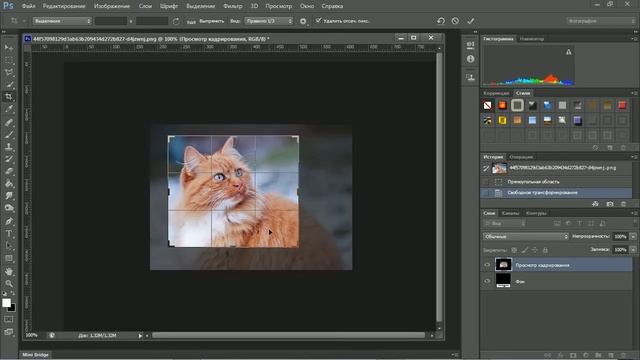Image resolution: width=640 pixels, height=360 pixels.
Task: Apply the red style swatch
Action: click(x=622, y=105)
